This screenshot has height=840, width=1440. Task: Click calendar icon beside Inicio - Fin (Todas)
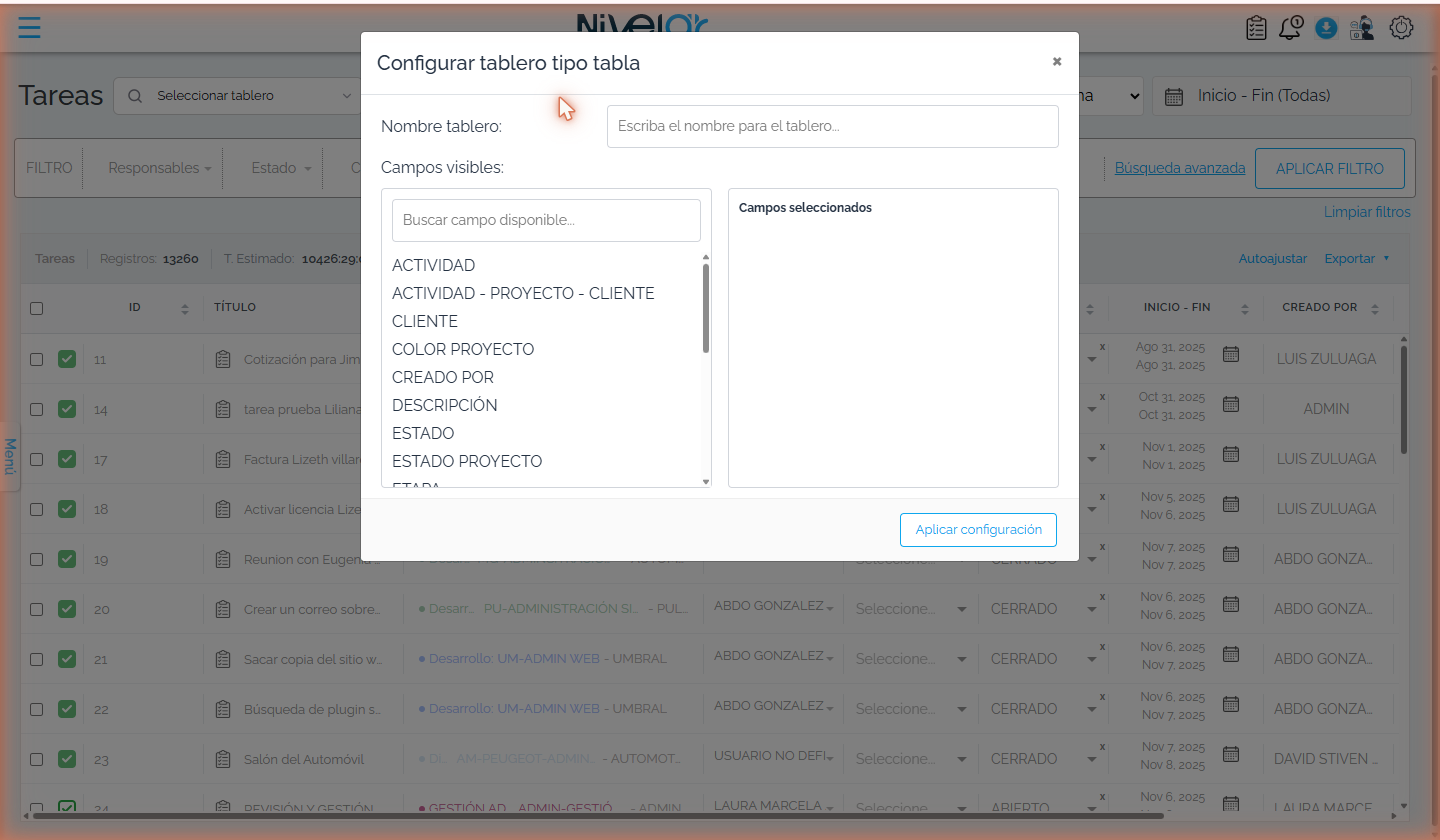tap(1176, 96)
